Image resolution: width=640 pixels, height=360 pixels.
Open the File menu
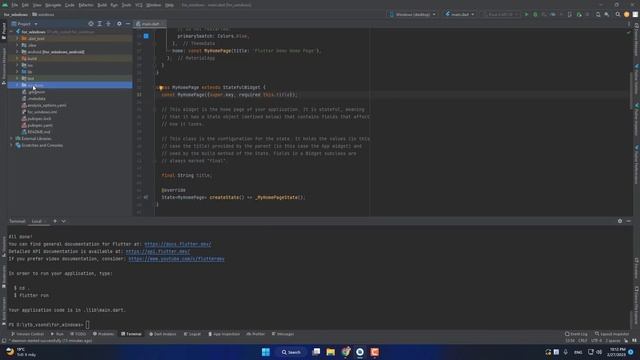click(15, 5)
